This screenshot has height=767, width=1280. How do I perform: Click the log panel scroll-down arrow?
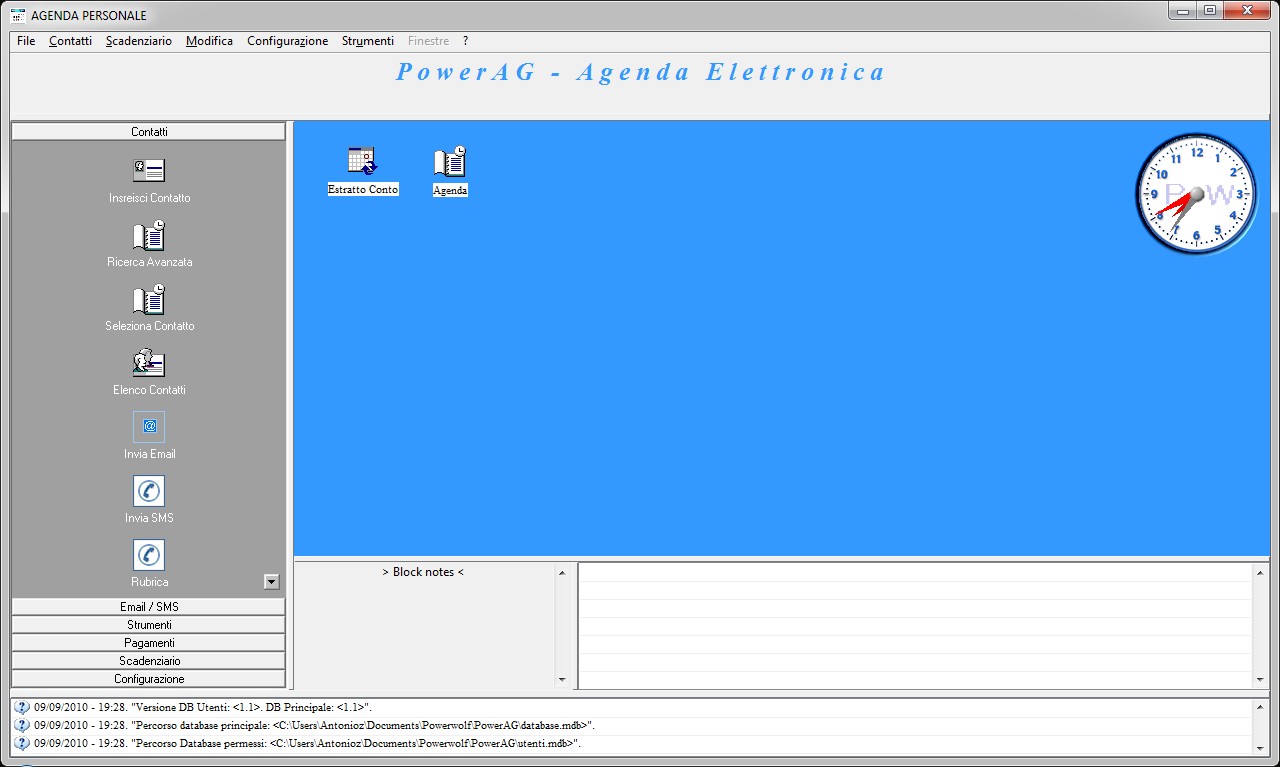pos(1258,747)
